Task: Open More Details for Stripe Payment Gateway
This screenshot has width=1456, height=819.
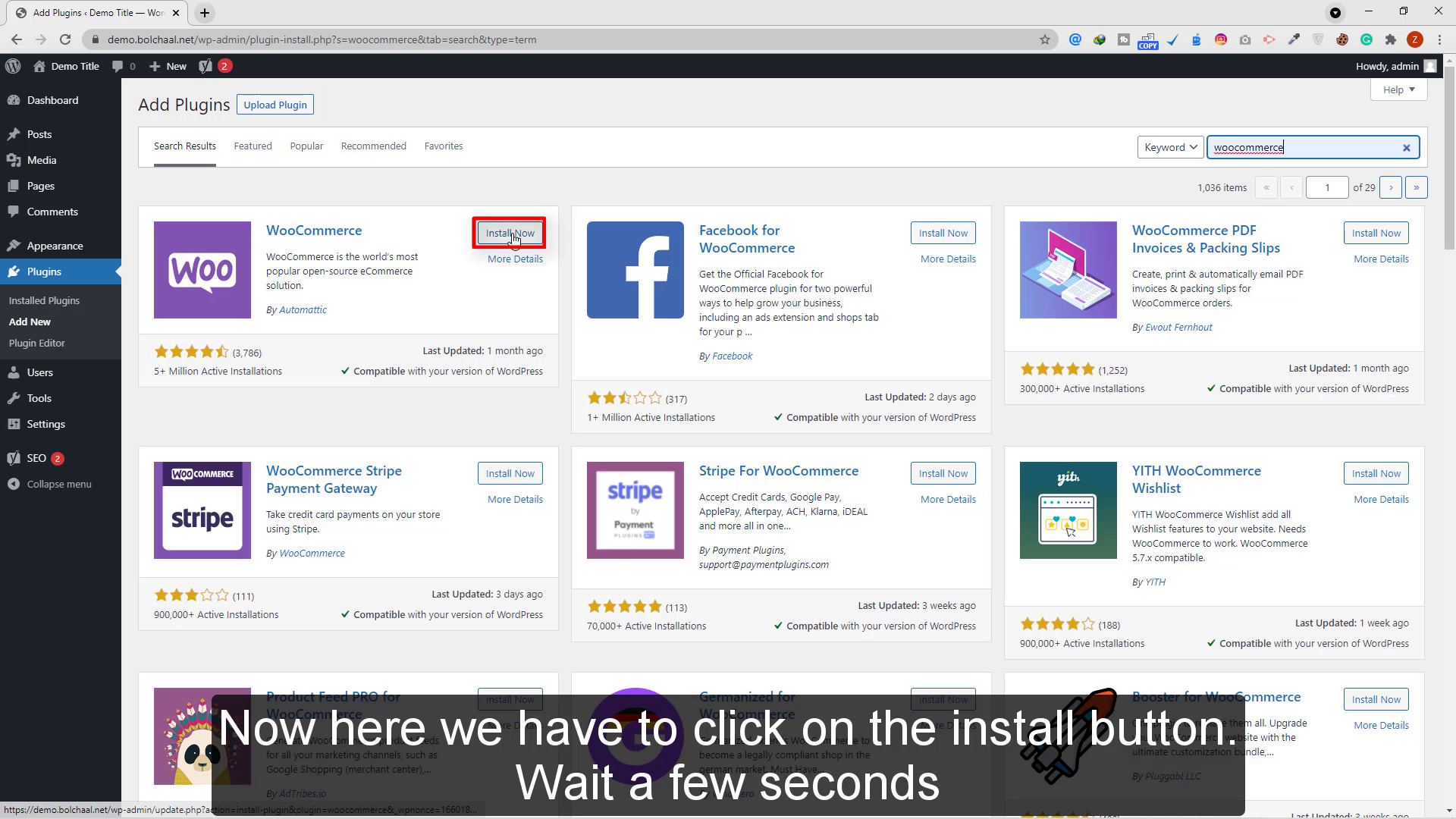Action: click(515, 499)
